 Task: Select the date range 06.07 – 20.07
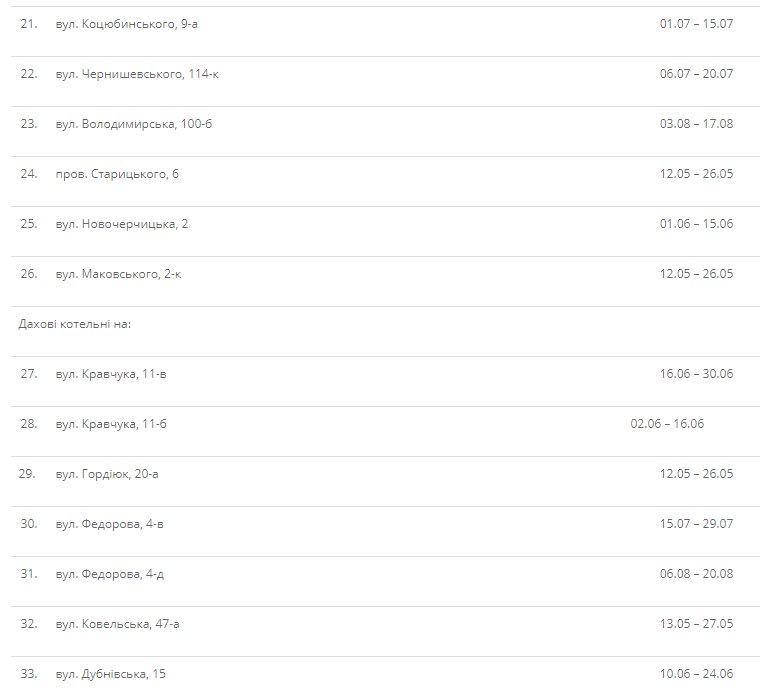[696, 74]
